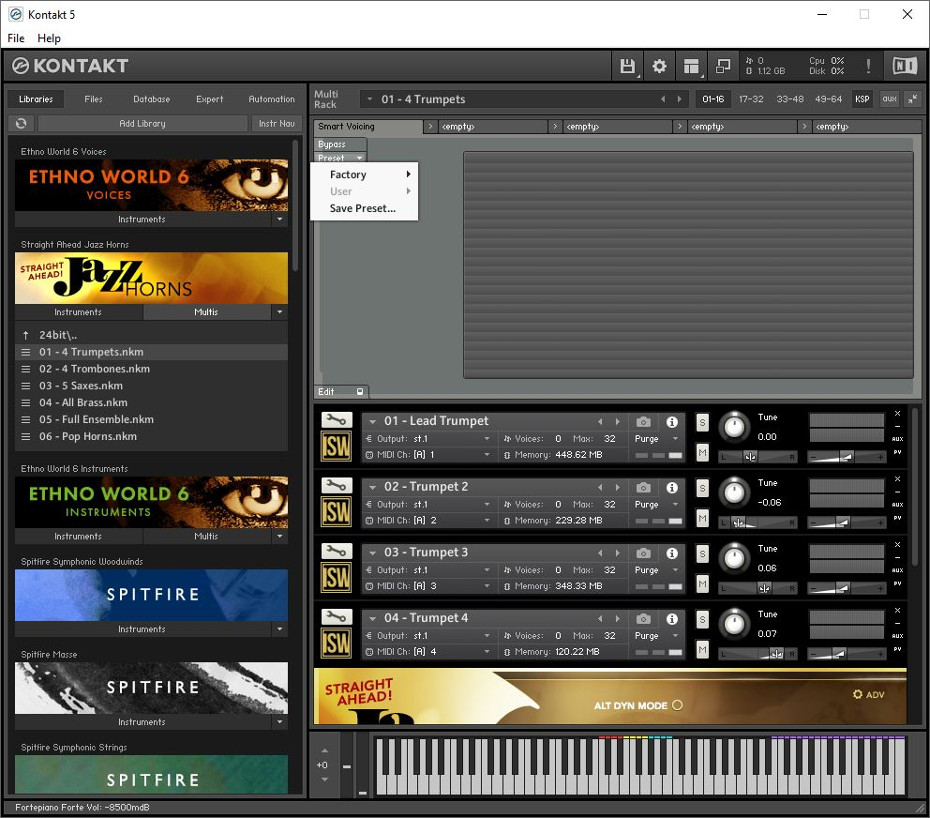
Task: Switch to the Database tab
Action: (151, 99)
